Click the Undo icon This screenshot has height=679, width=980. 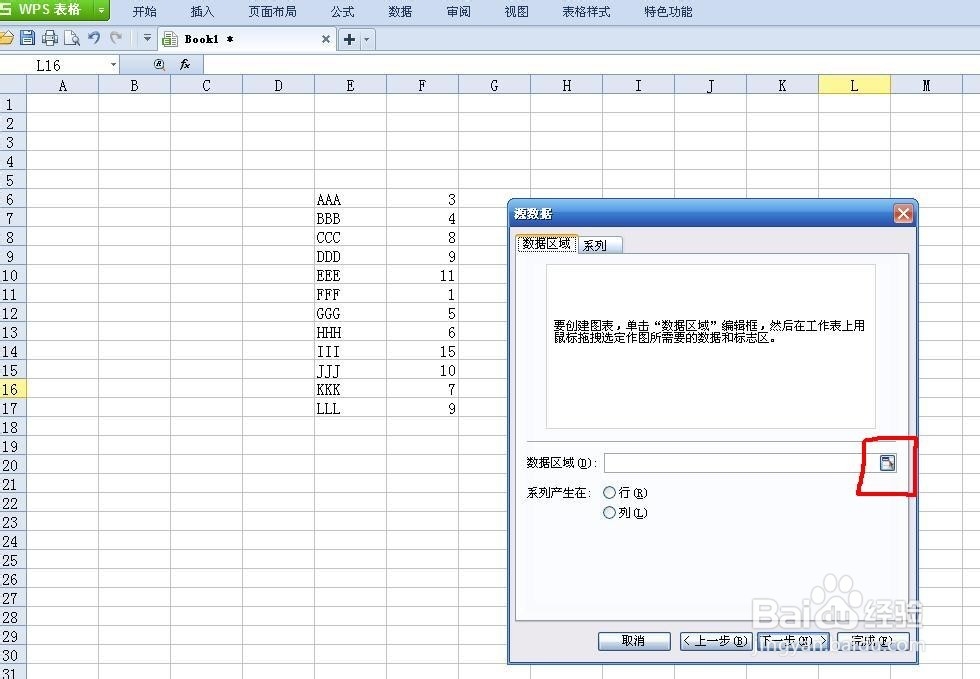(x=94, y=36)
